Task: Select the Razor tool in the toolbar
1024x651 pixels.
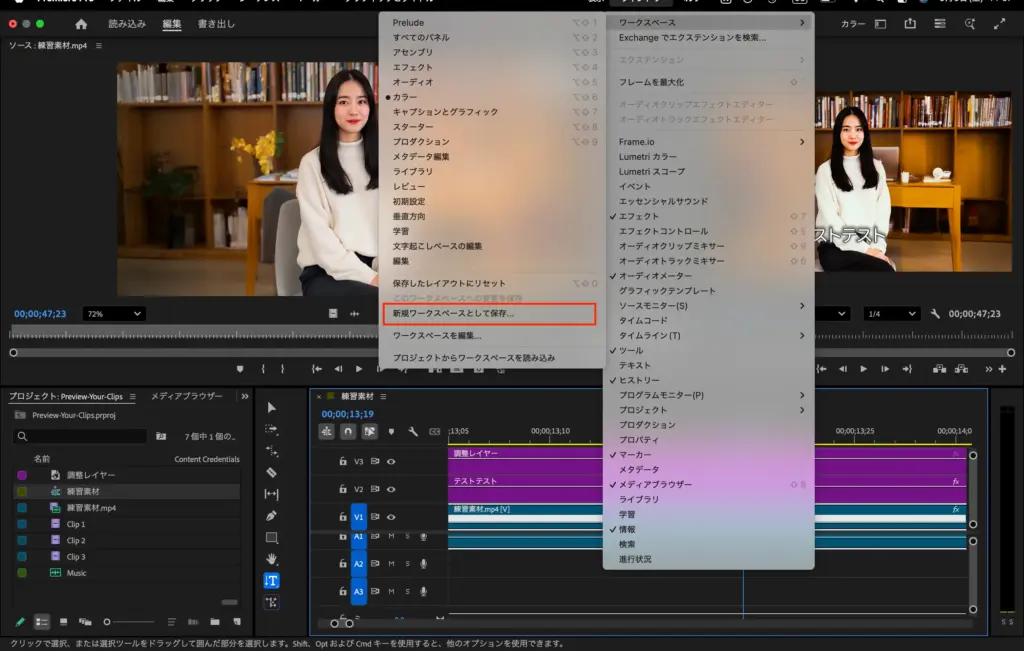Action: tap(271, 472)
